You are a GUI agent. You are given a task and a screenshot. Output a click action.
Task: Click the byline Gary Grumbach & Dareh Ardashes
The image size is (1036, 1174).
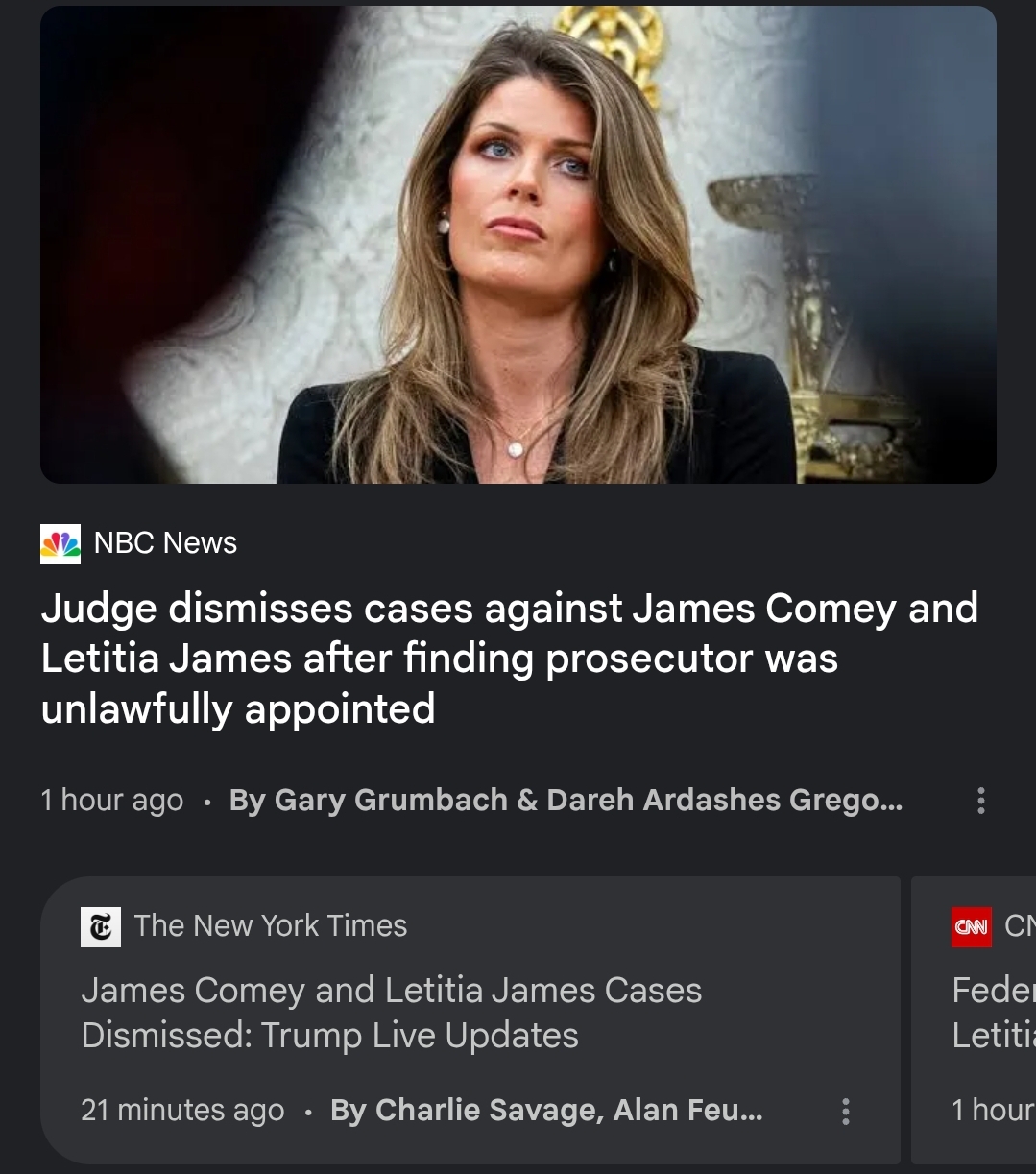click(566, 800)
